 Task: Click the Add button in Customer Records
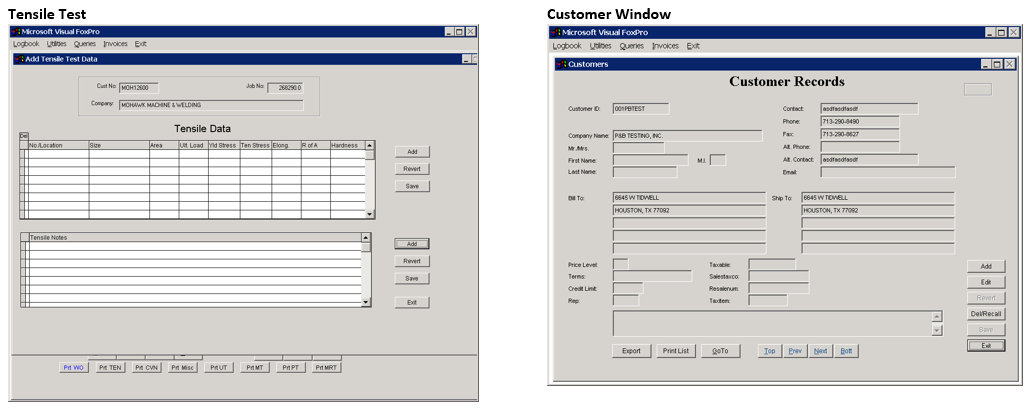986,267
